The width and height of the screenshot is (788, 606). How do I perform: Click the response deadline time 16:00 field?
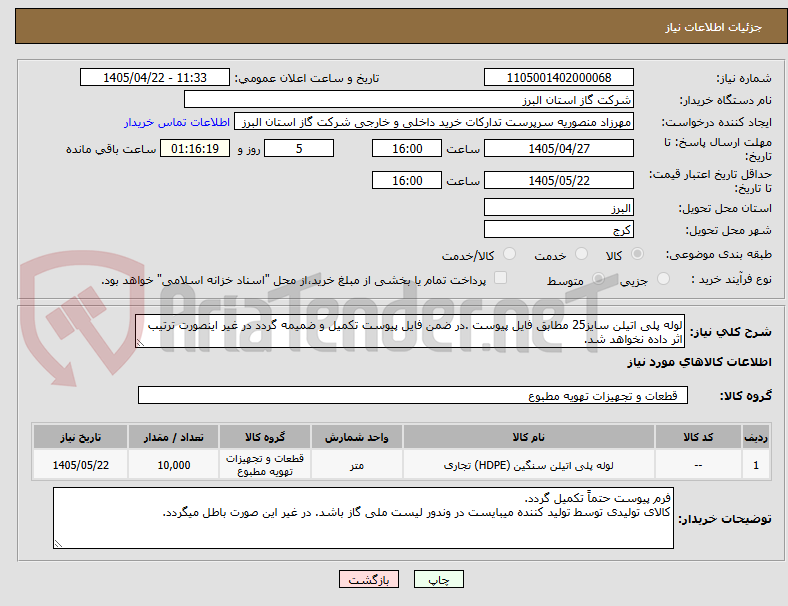tap(407, 148)
